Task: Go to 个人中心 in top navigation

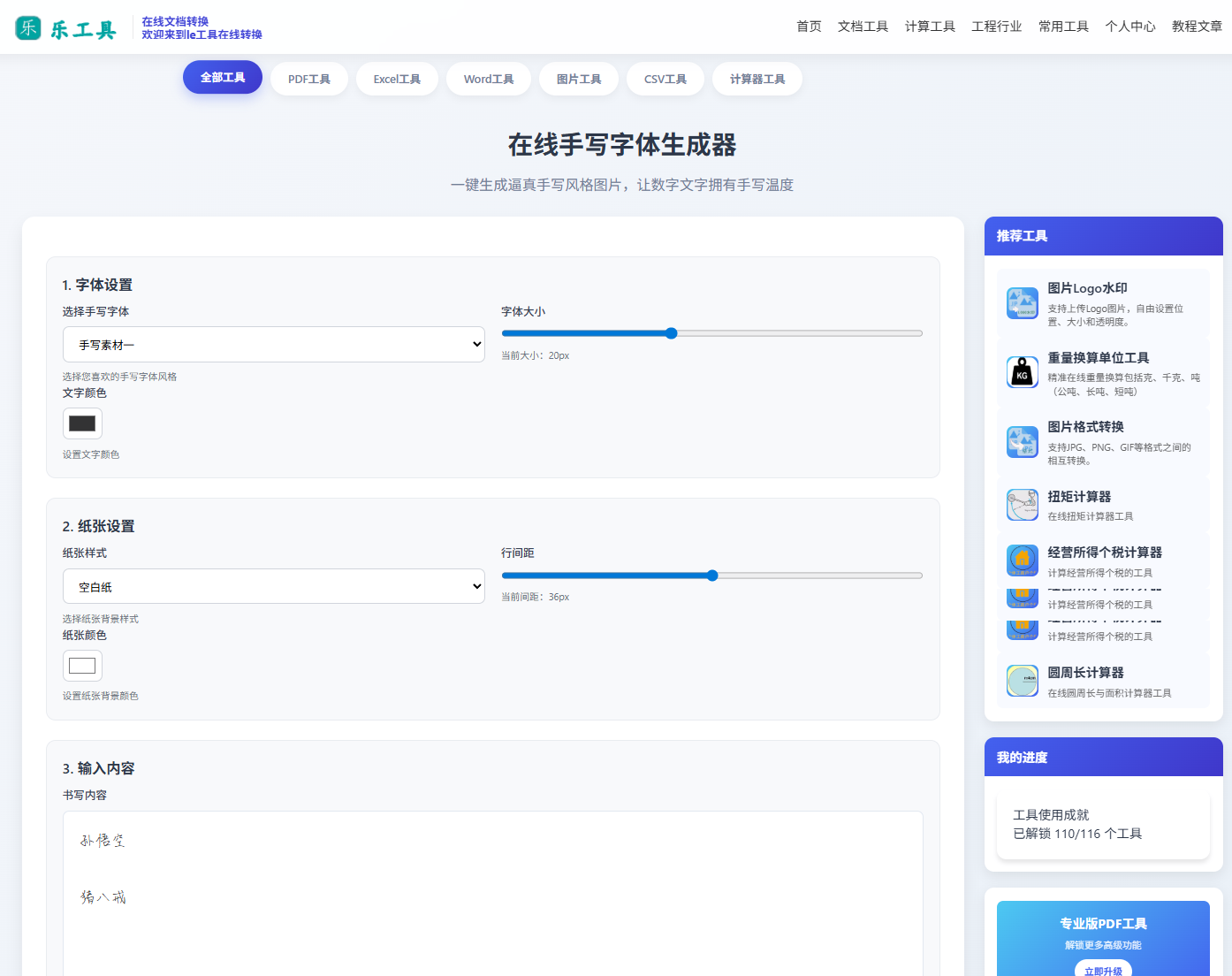Action: 1129,27
